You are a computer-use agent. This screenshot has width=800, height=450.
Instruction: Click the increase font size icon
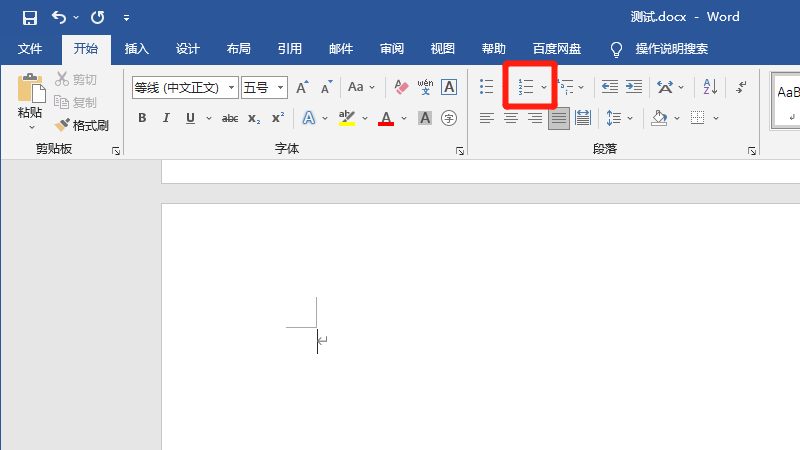[302, 87]
